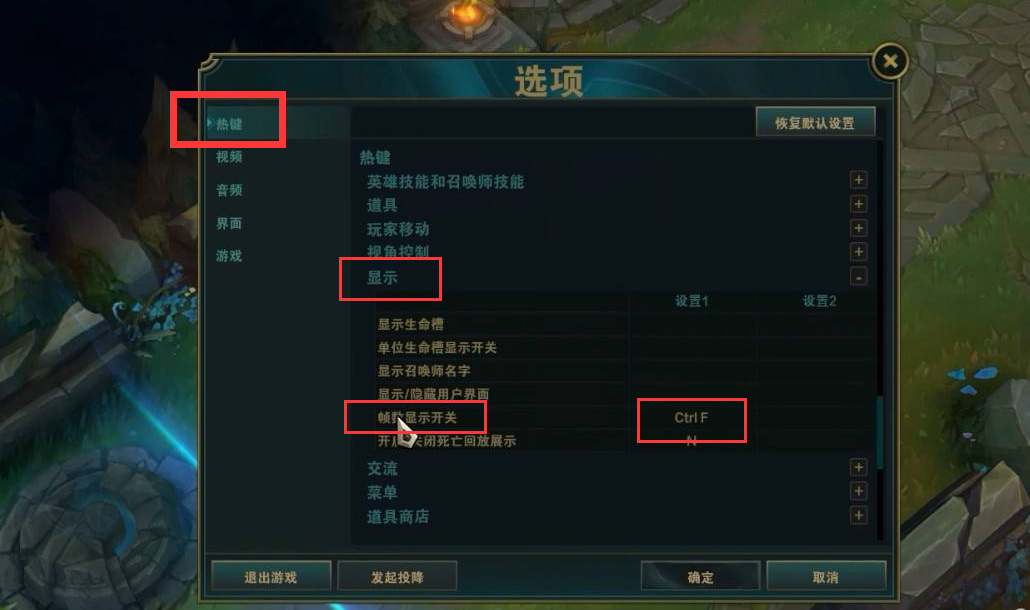1030x610 pixels.
Task: Click the 取消 cancel button
Action: coord(826,577)
